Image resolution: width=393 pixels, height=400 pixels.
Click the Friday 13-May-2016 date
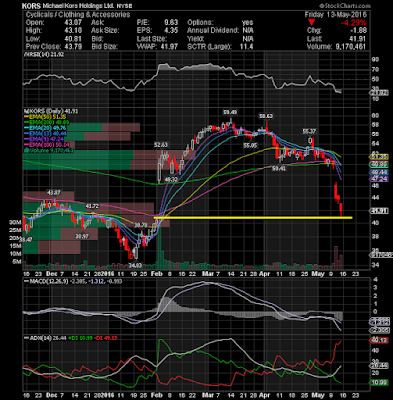tap(335, 15)
